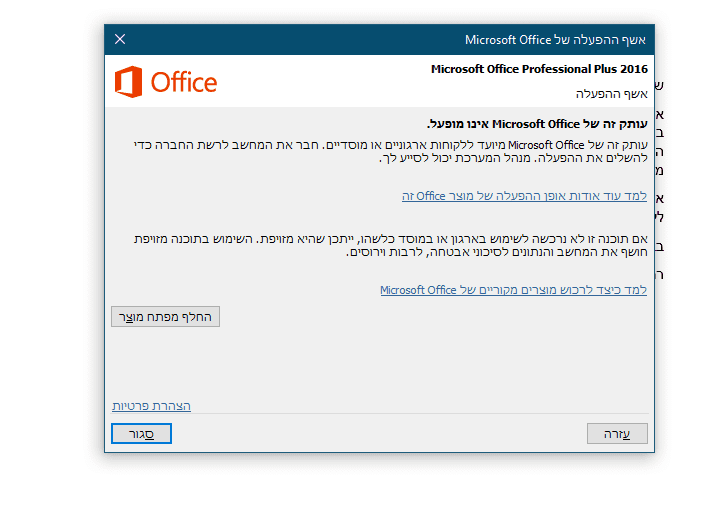This screenshot has width=717, height=532.
Task: Click the Microsoft Office Professional Plus 2016 heading
Action: pos(539,70)
